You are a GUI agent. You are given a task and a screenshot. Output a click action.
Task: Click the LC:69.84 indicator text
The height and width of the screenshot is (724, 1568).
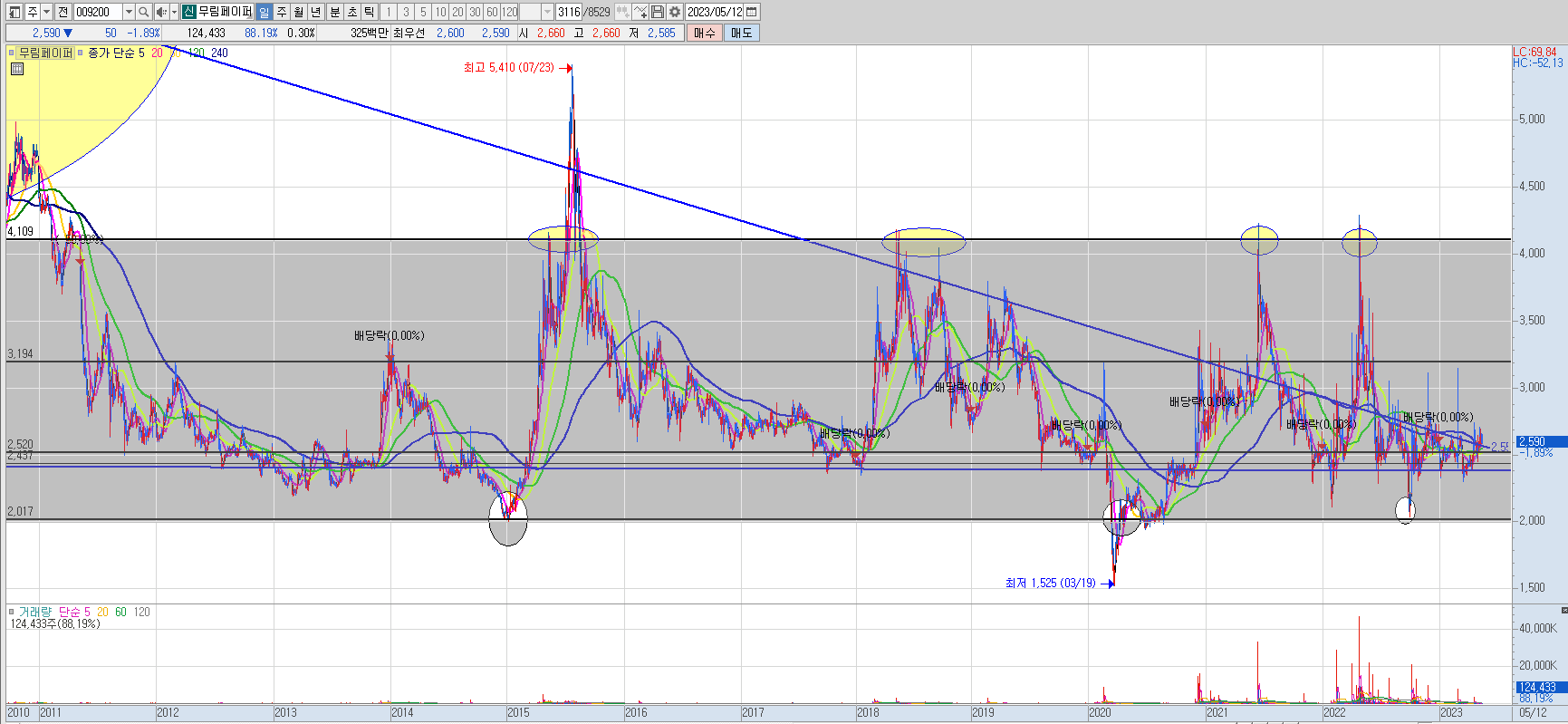(1534, 53)
